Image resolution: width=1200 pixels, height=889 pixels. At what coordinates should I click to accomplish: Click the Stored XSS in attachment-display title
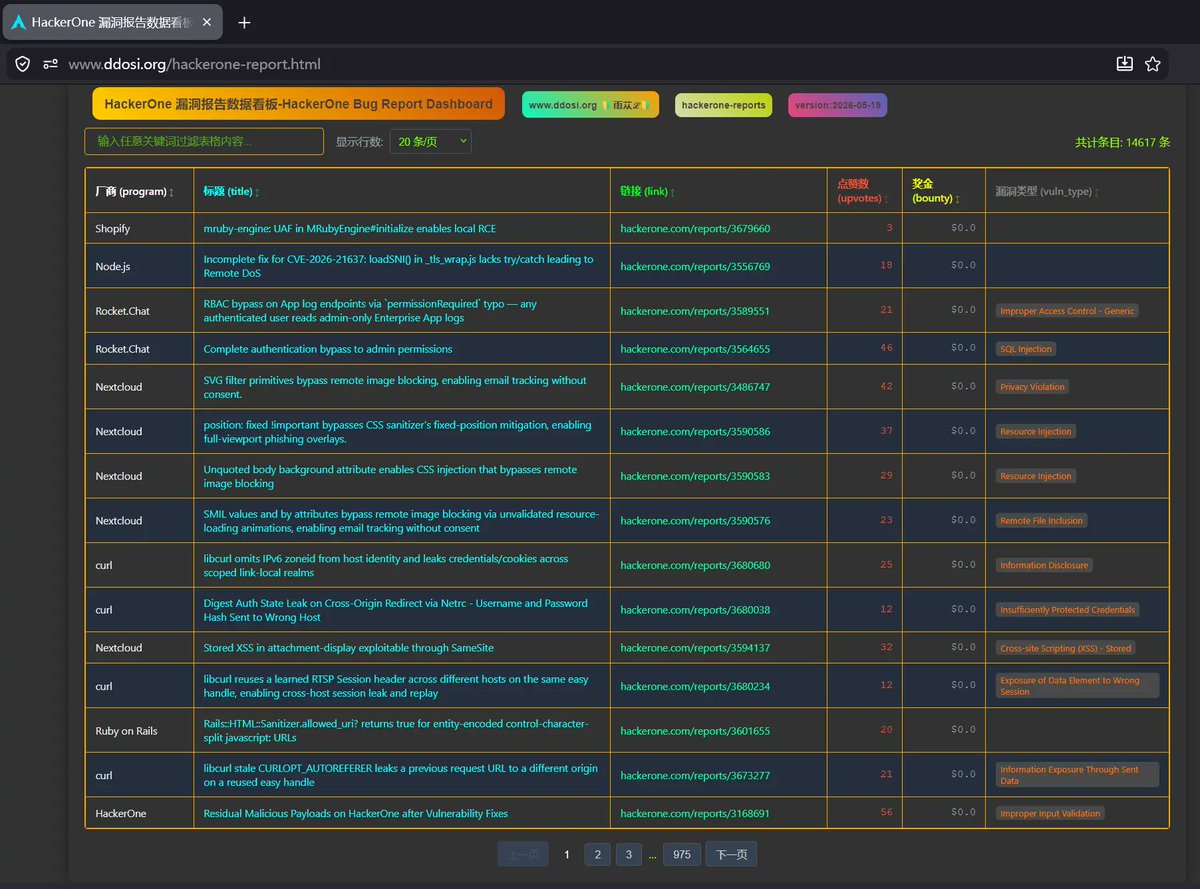coord(348,648)
